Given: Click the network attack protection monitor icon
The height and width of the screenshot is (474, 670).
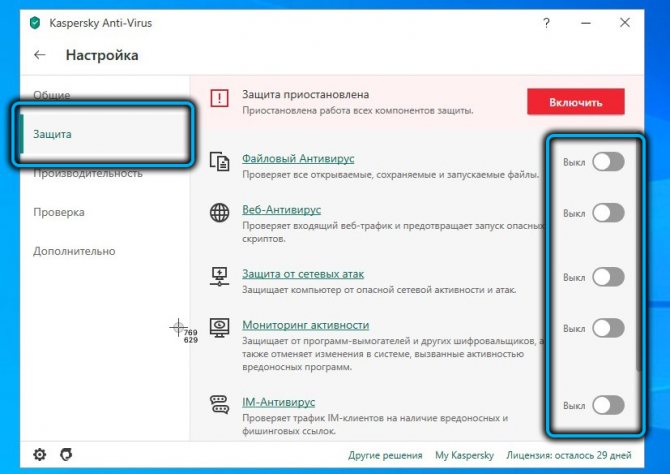Looking at the screenshot, I should (220, 276).
